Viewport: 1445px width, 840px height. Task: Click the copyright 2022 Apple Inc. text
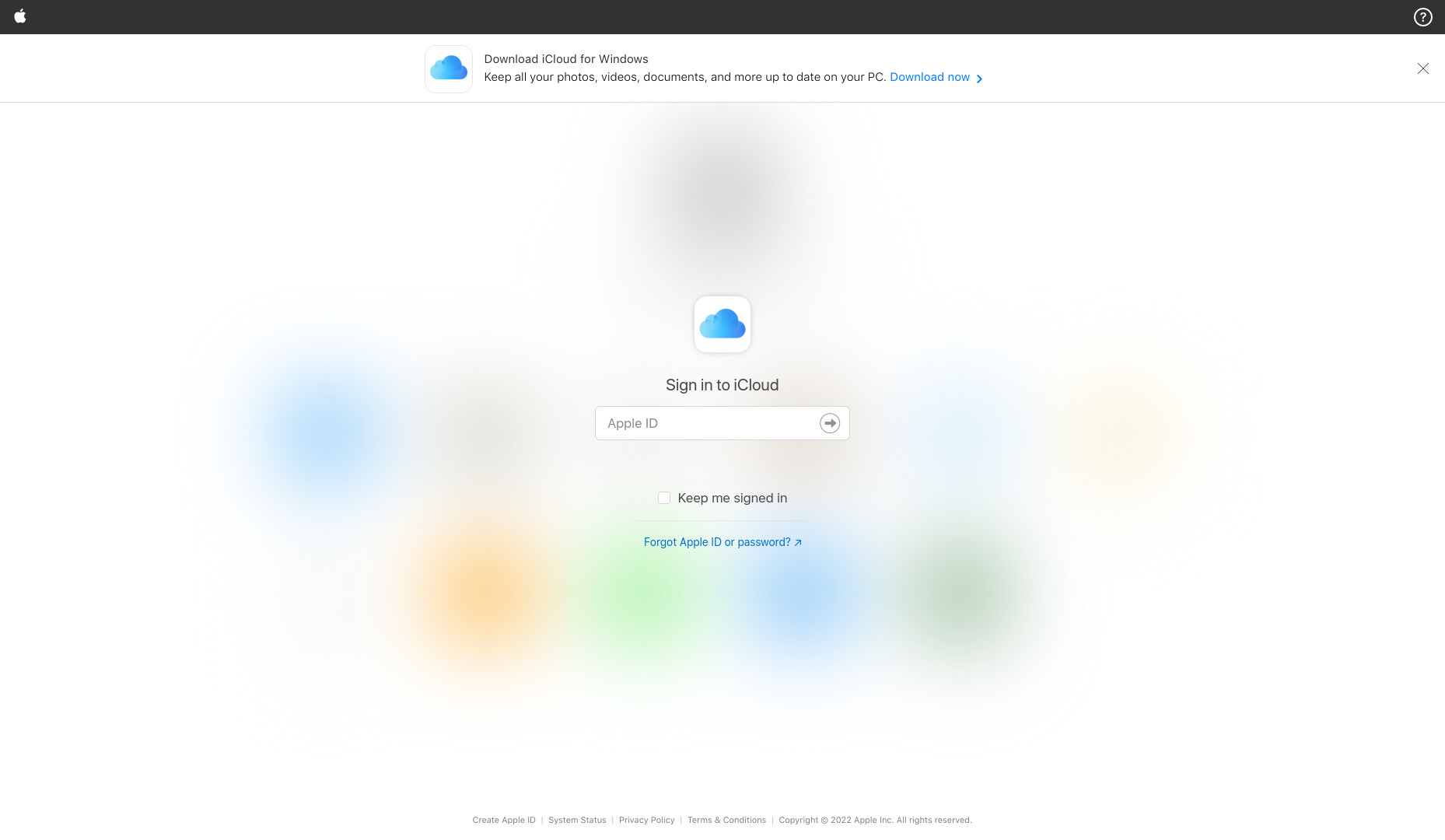875,820
